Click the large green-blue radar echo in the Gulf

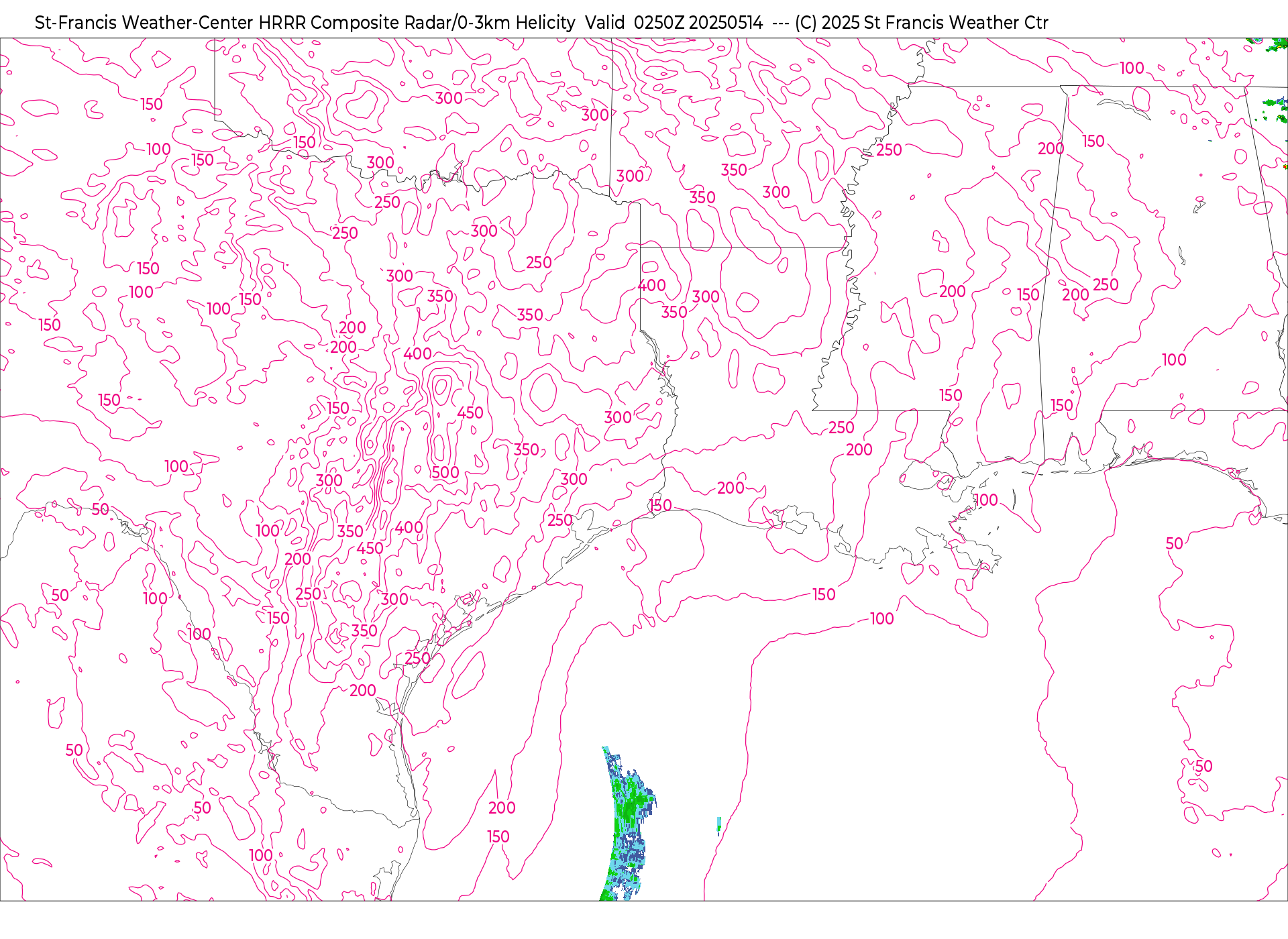pos(628,825)
